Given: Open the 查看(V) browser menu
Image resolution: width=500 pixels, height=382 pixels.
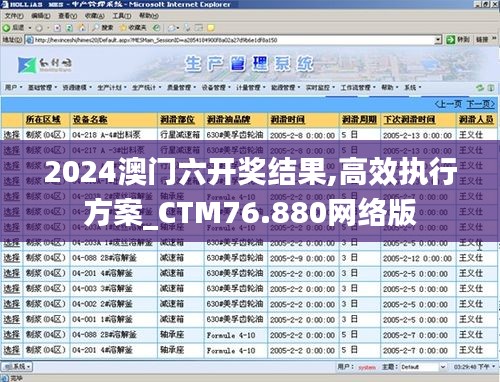Looking at the screenshot, I should 67,16.
